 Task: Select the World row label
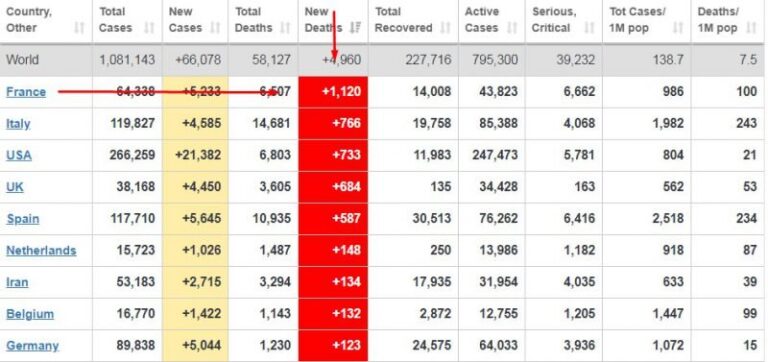[22, 60]
